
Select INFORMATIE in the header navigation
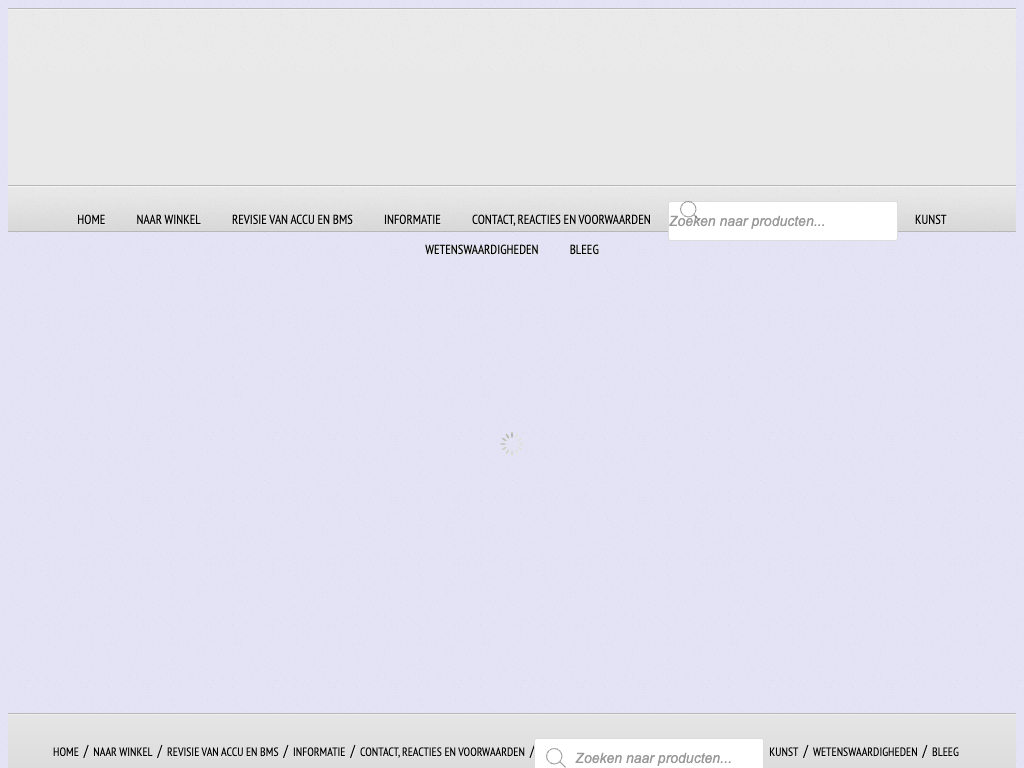coord(412,219)
